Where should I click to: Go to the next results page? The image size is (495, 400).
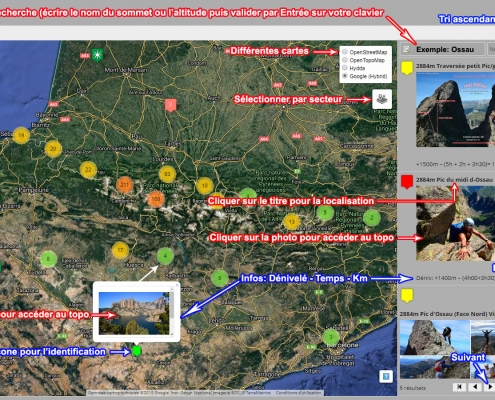pyautogui.click(x=490, y=387)
